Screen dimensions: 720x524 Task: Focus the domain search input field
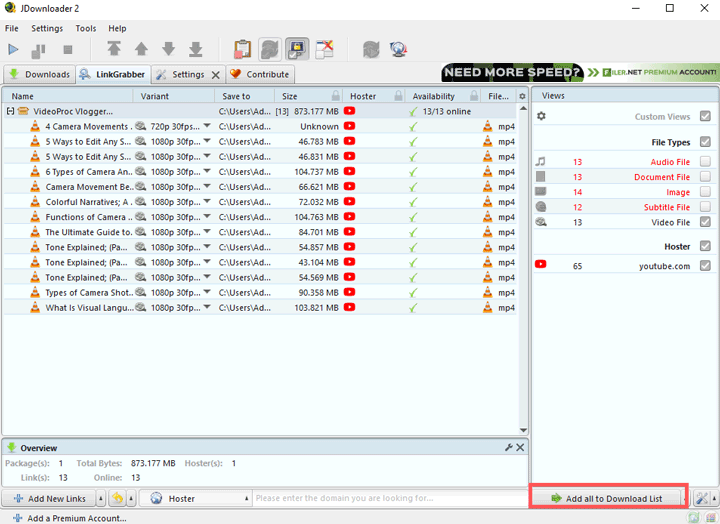point(390,498)
